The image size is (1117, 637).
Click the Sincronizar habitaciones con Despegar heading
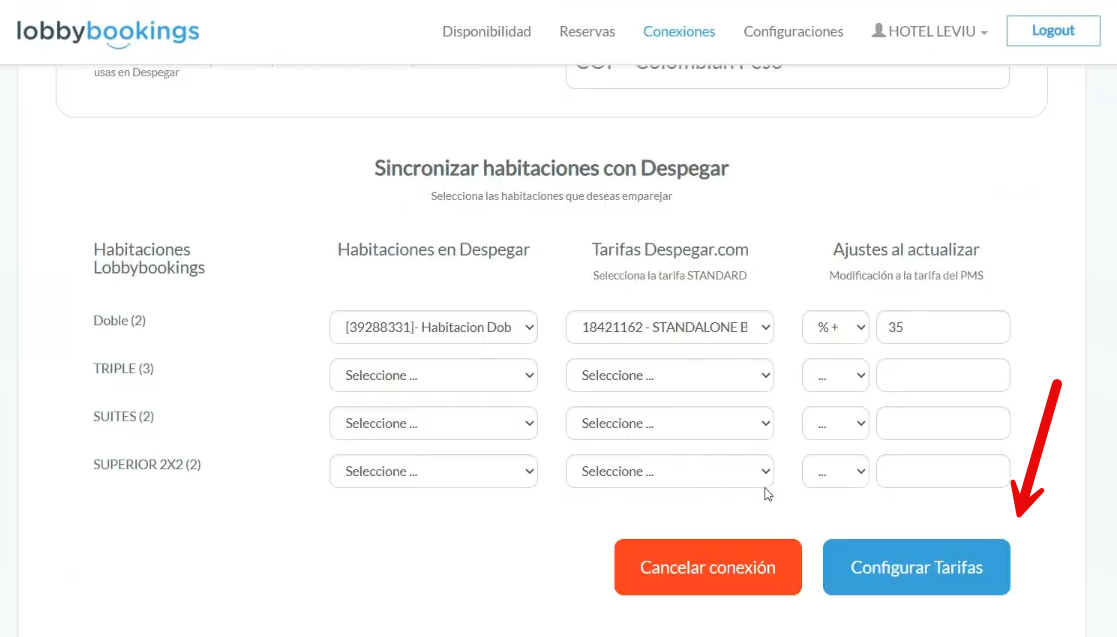point(551,168)
